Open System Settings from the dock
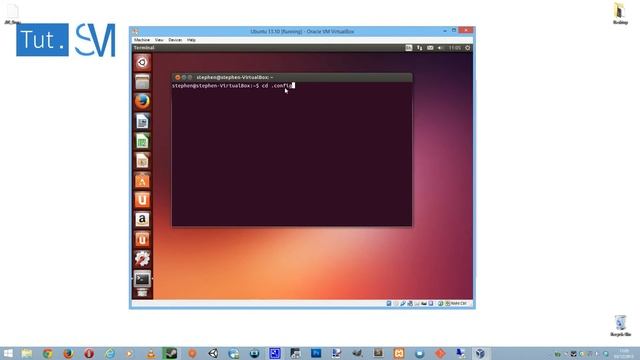 pos(142,259)
